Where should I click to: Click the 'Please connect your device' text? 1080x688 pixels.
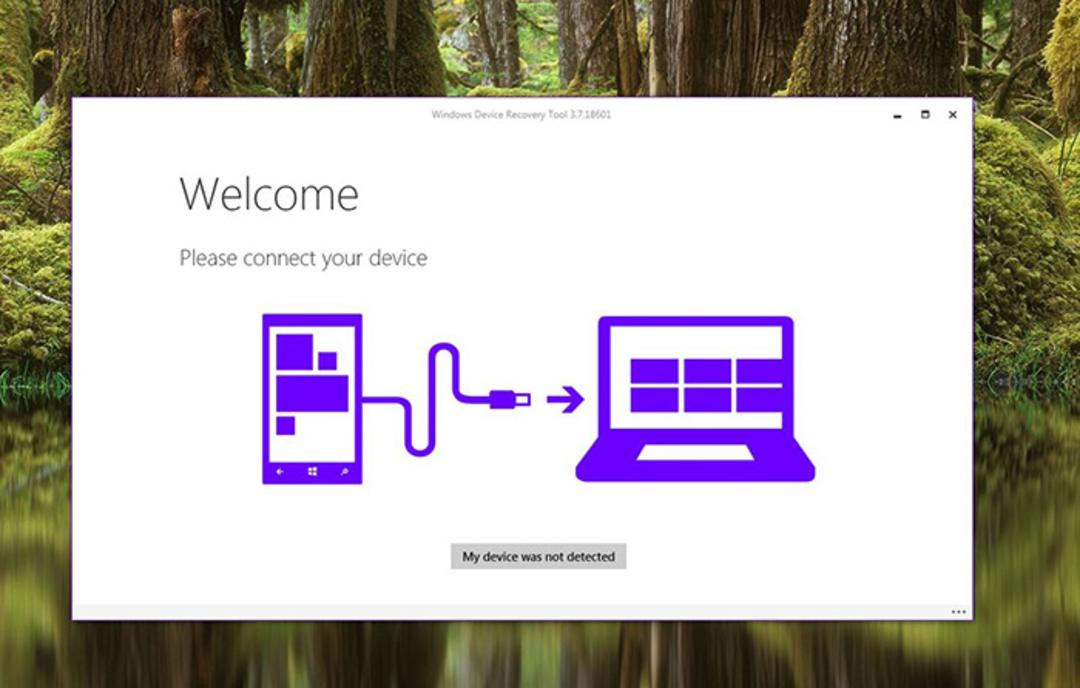[x=303, y=258]
